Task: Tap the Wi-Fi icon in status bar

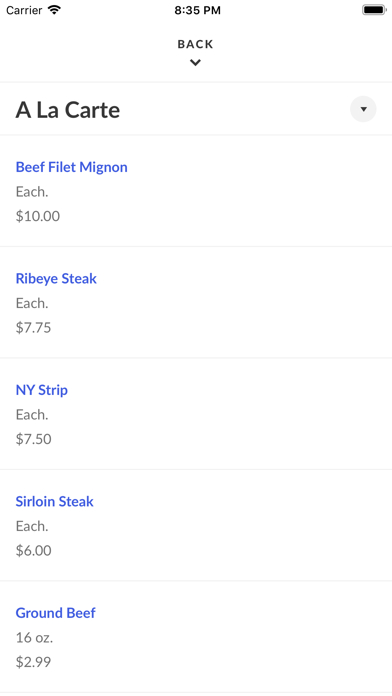Action: (54, 10)
